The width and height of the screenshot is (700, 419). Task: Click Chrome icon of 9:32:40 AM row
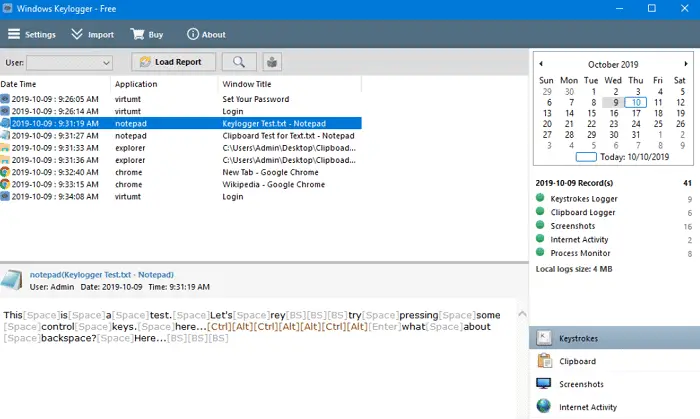(x=5, y=172)
